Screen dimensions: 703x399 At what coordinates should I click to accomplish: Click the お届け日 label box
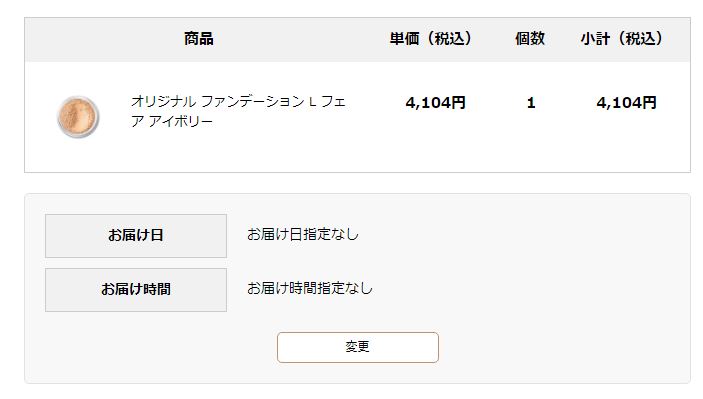136,236
